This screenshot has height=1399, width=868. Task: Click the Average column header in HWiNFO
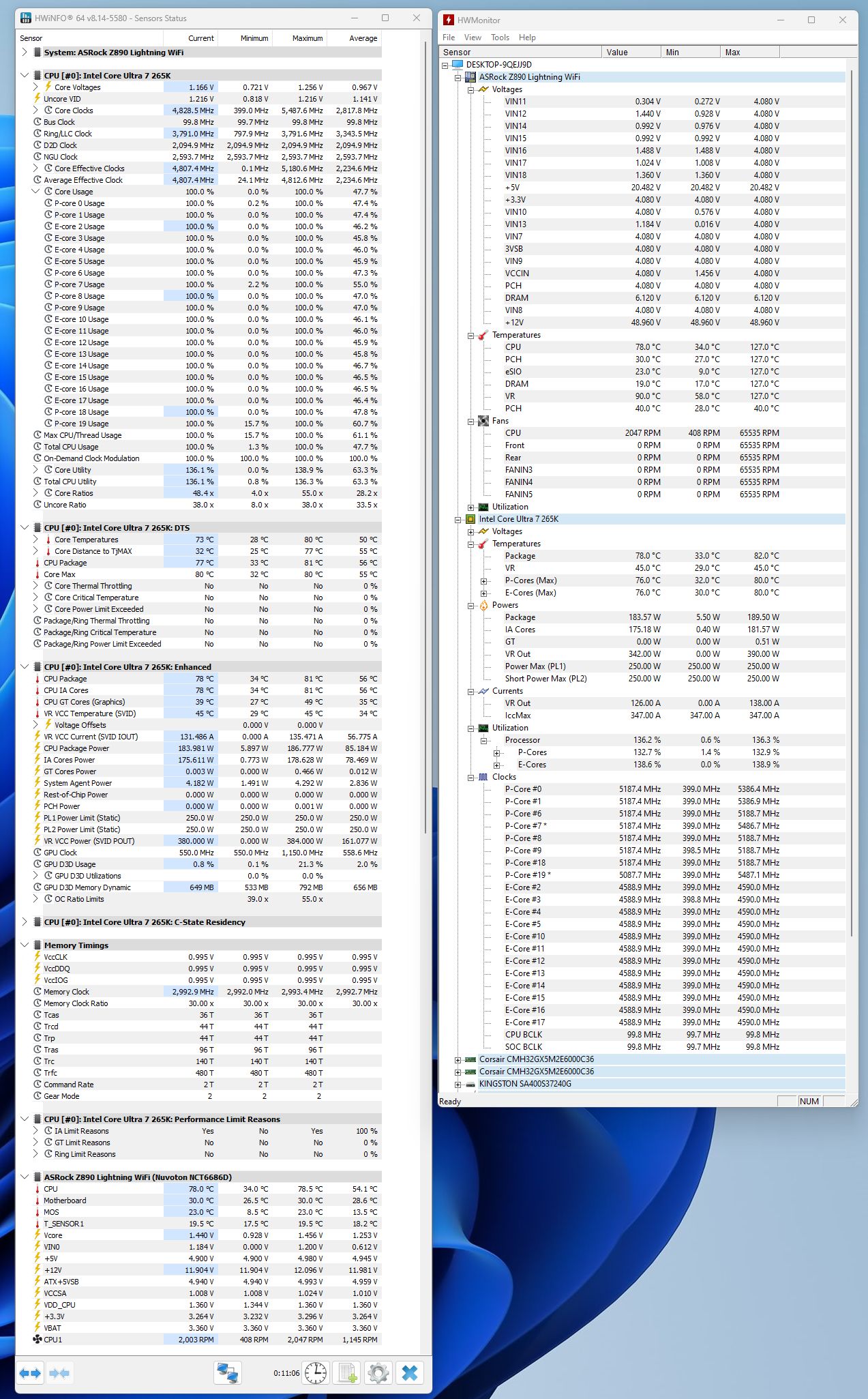tap(354, 38)
